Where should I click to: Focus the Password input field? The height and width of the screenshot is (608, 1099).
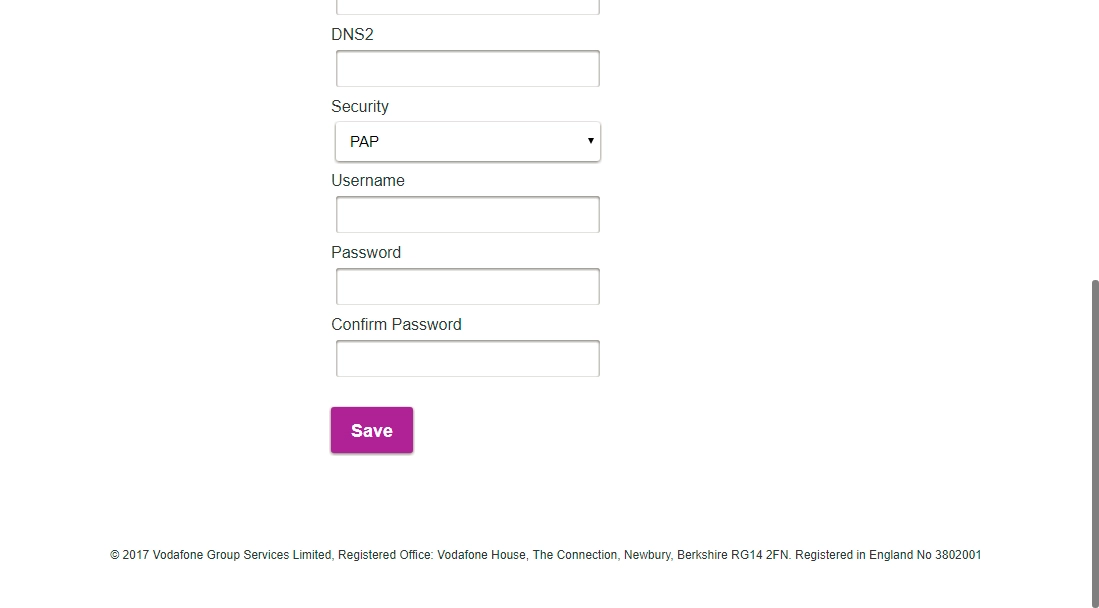click(467, 287)
